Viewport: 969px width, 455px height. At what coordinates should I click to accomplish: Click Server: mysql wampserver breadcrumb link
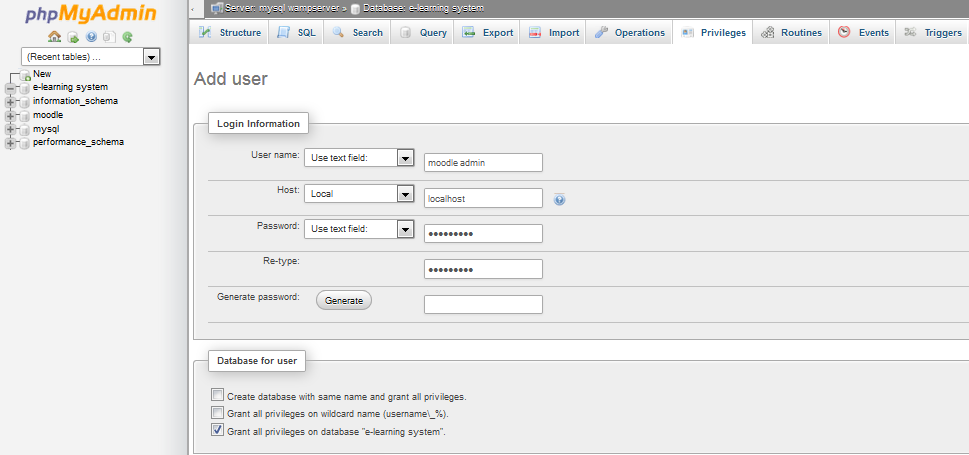(282, 8)
